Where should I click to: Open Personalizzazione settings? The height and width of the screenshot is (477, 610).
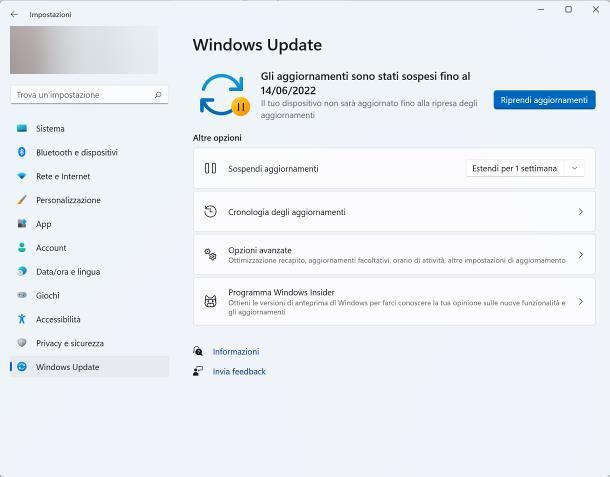pos(89,200)
